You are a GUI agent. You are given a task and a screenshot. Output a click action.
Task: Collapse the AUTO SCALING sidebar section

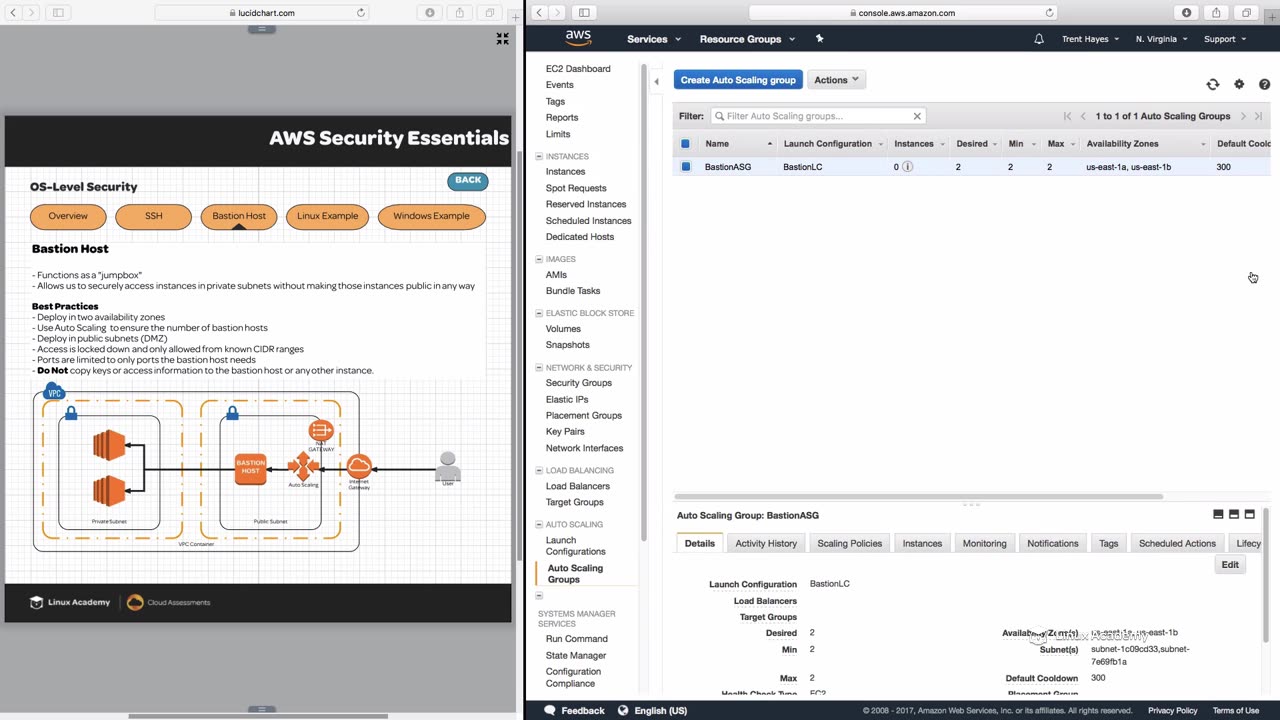pos(539,525)
